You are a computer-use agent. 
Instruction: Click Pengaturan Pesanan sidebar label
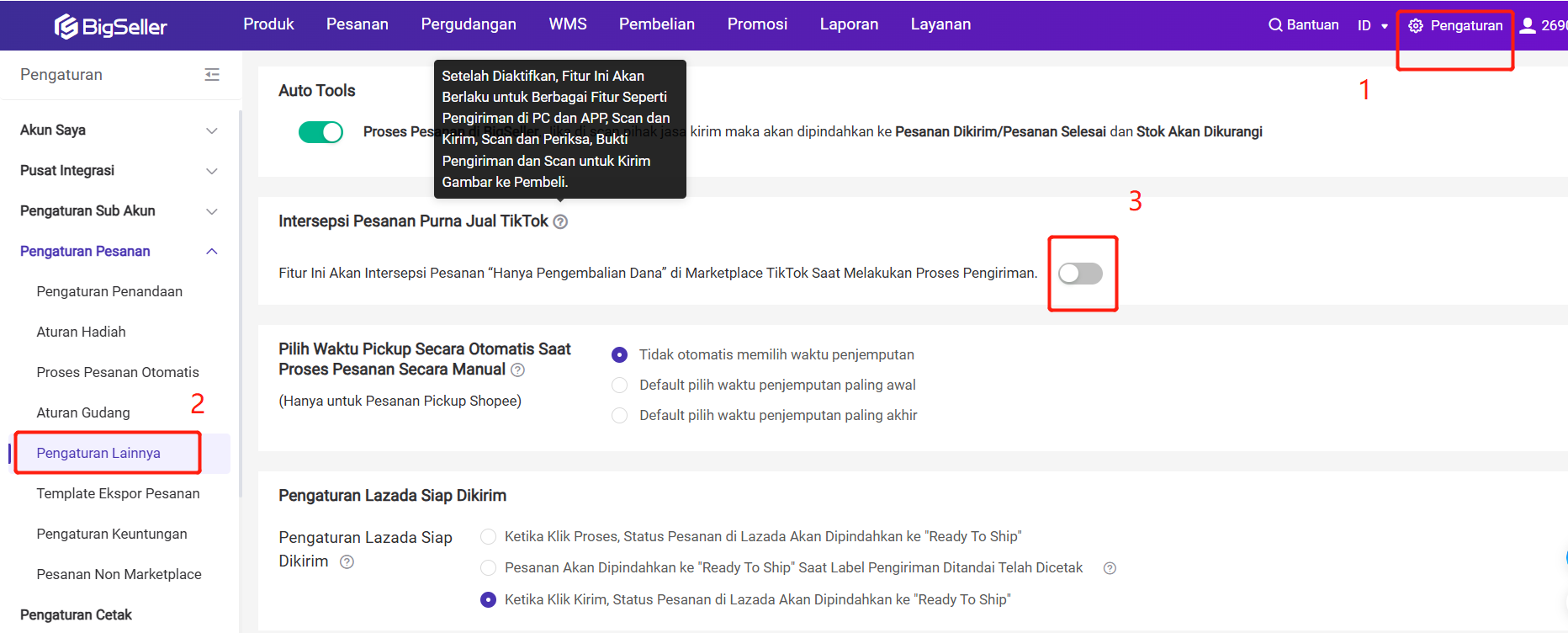[x=85, y=252]
